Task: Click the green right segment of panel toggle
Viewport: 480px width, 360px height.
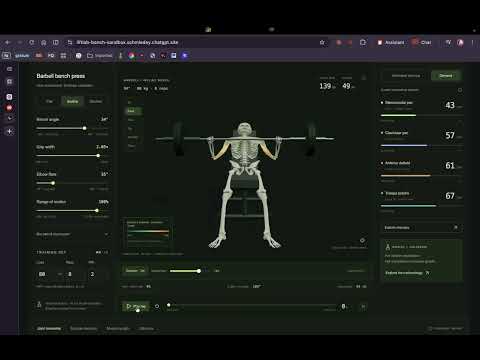Action: click(446, 76)
